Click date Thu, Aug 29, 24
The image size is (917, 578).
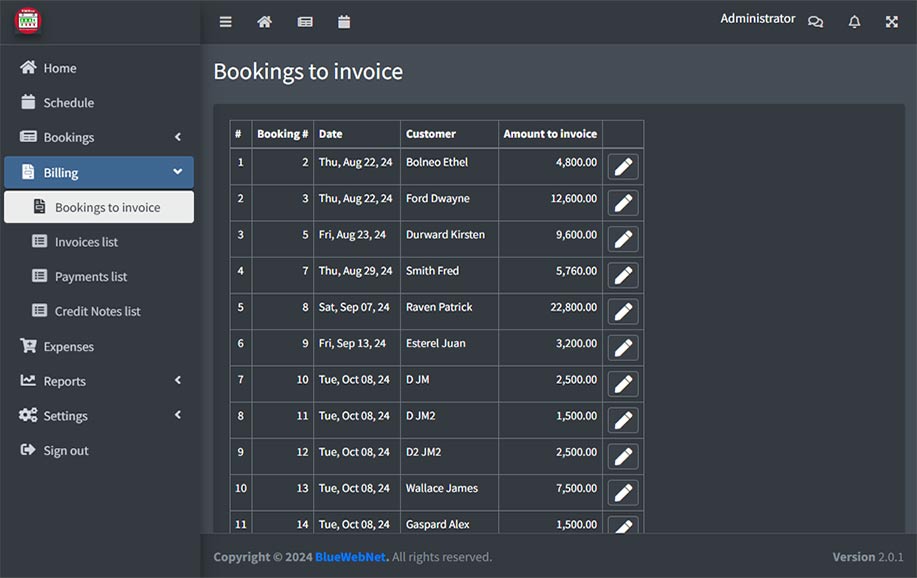pyautogui.click(x=356, y=271)
